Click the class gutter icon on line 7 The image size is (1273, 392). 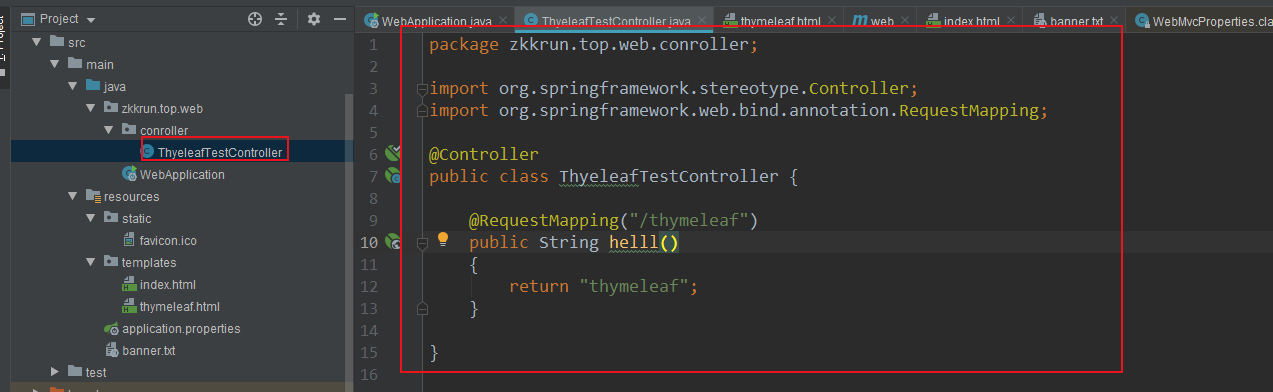[393, 176]
